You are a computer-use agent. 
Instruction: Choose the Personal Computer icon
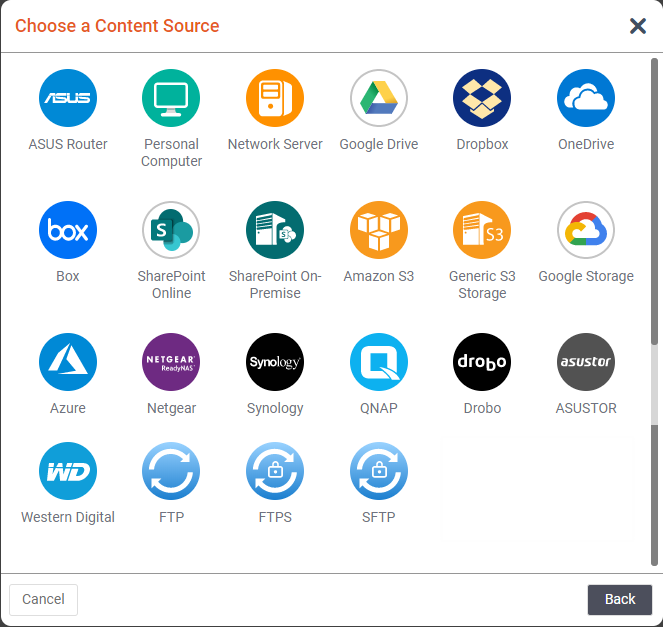pos(171,98)
